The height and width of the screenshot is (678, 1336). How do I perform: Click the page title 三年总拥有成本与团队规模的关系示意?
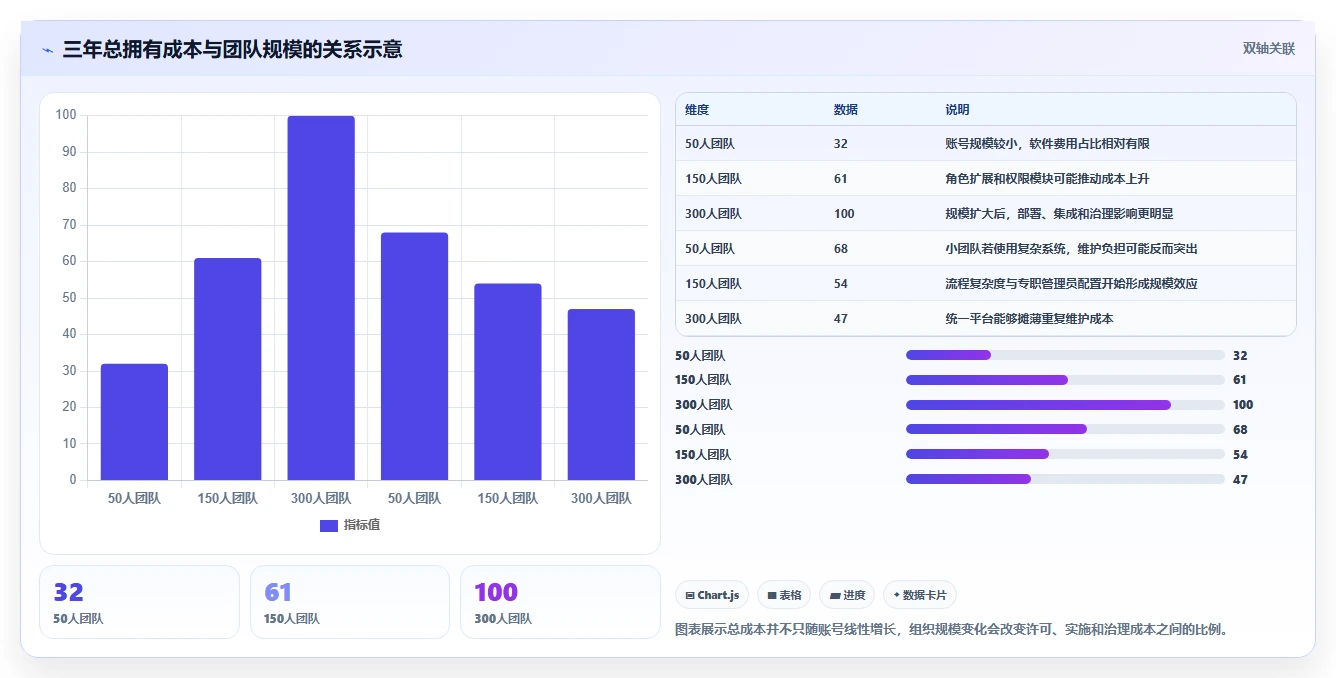click(x=232, y=49)
